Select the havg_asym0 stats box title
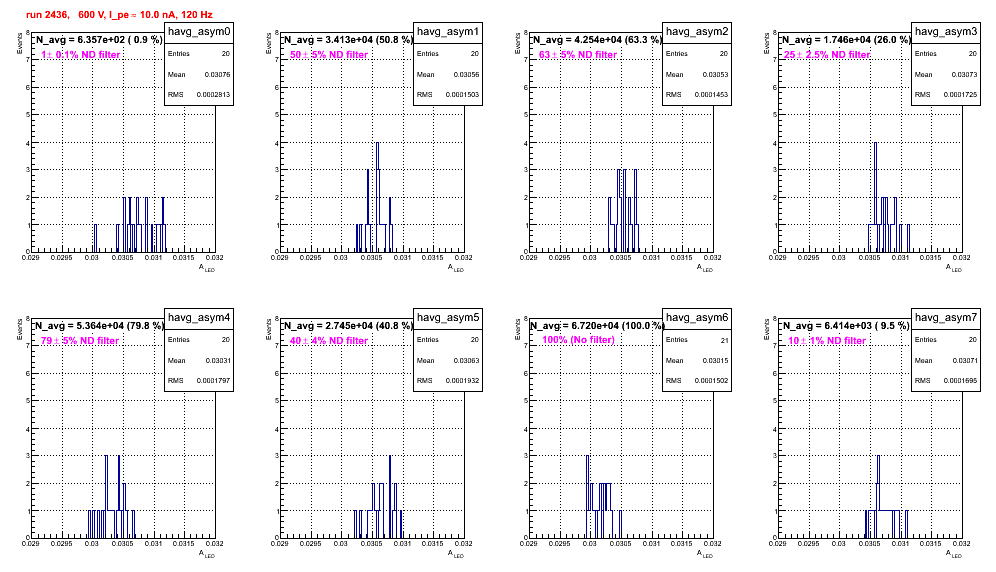996x572 pixels. click(x=199, y=32)
